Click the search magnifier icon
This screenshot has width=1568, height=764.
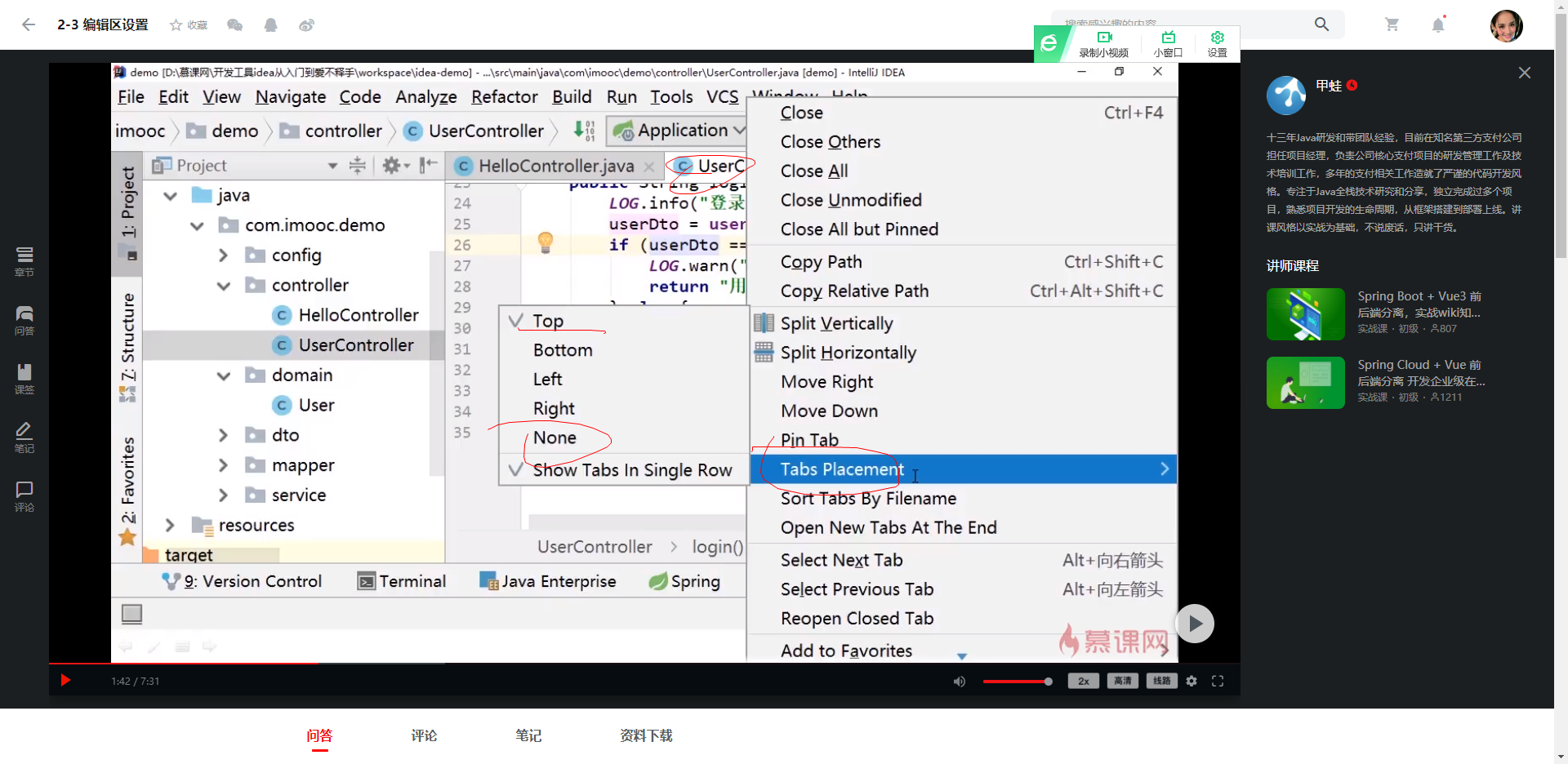click(1321, 24)
